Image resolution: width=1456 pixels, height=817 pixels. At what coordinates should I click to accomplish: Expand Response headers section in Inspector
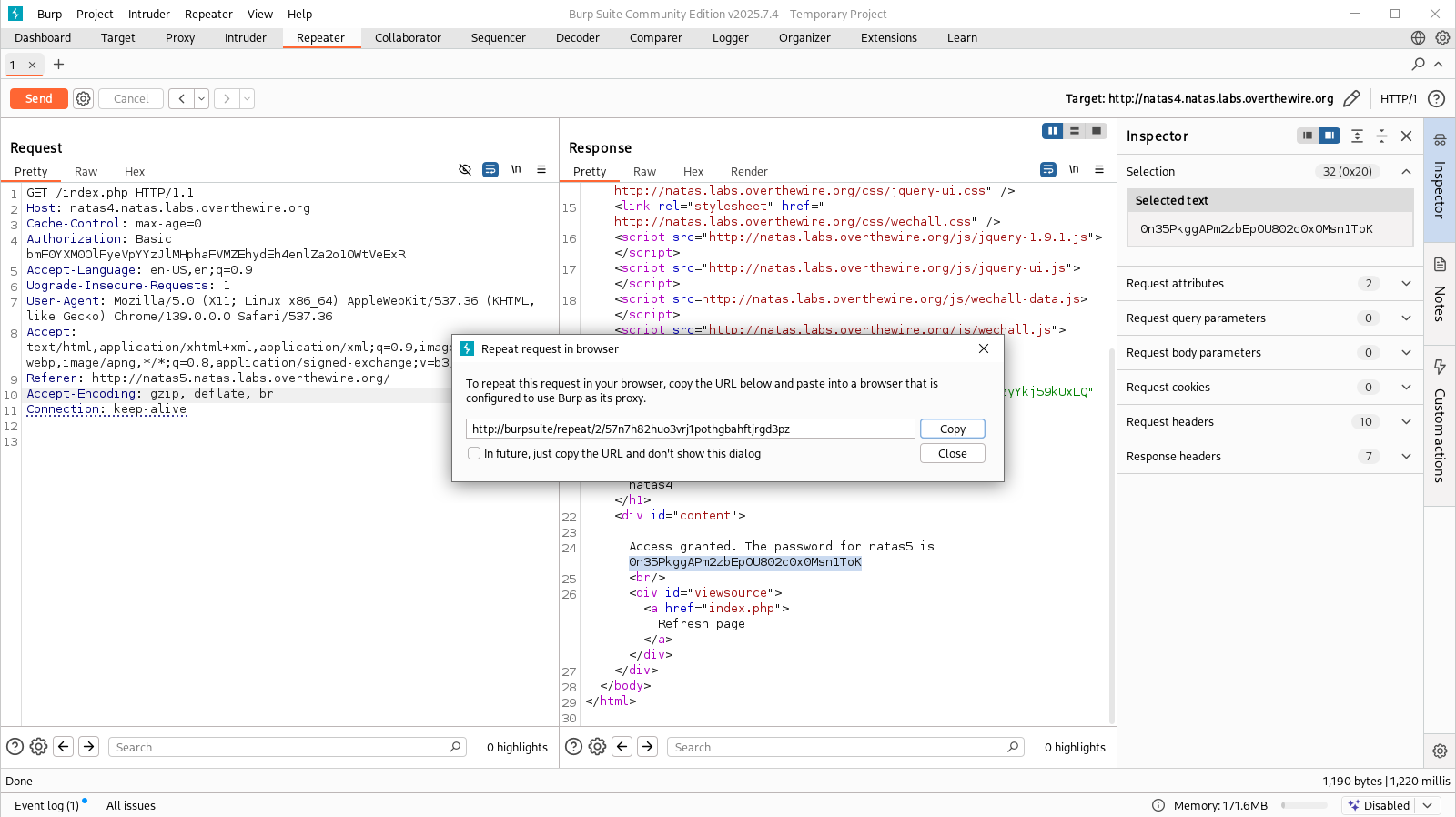point(1406,456)
